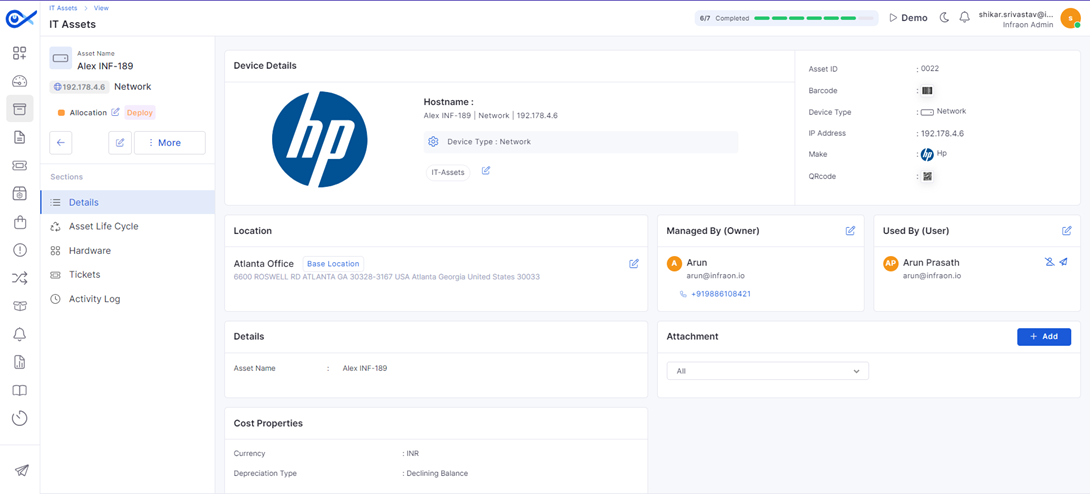Click the Add attachment button

point(1043,337)
